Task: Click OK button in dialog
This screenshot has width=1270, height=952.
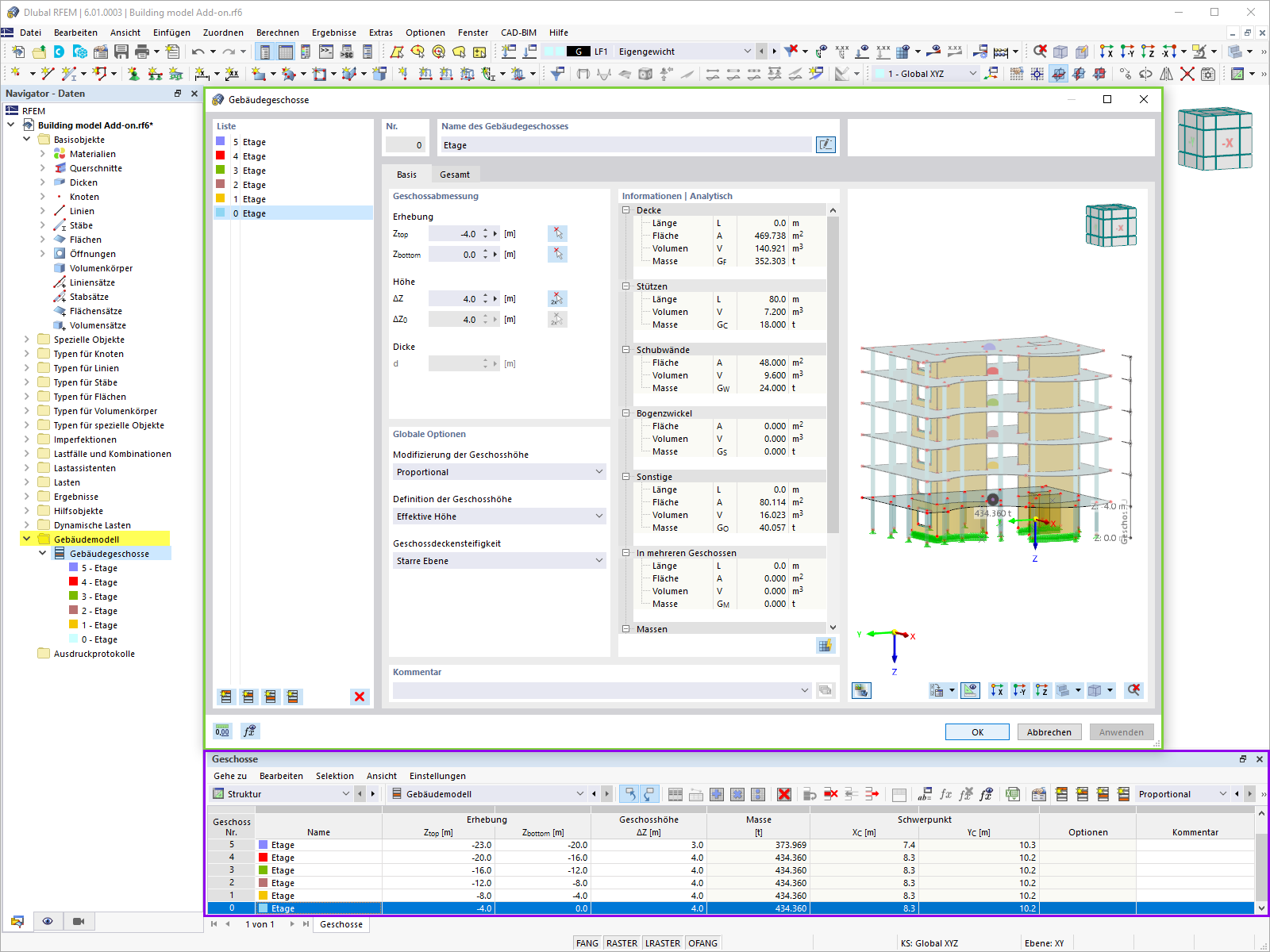Action: (x=977, y=732)
